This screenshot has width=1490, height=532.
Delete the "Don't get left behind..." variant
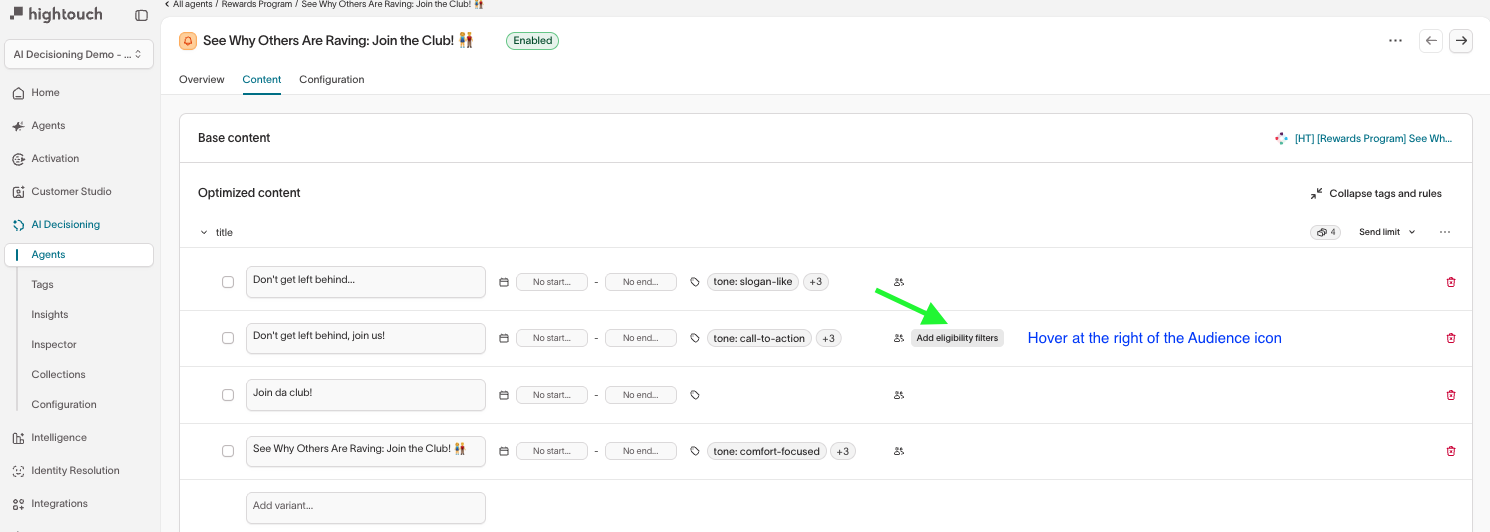click(1451, 282)
